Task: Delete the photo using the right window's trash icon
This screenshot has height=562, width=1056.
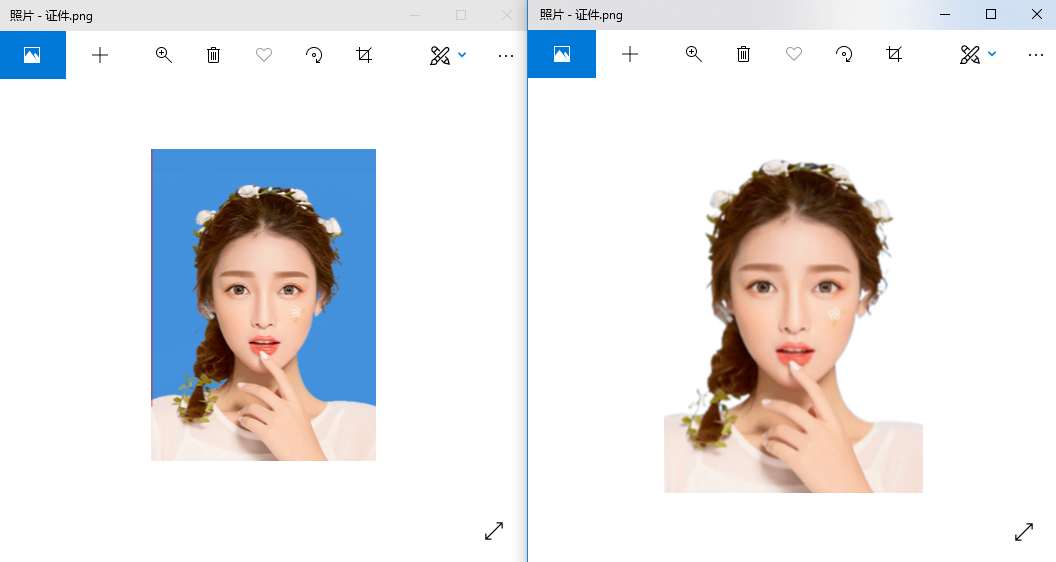Action: click(743, 55)
